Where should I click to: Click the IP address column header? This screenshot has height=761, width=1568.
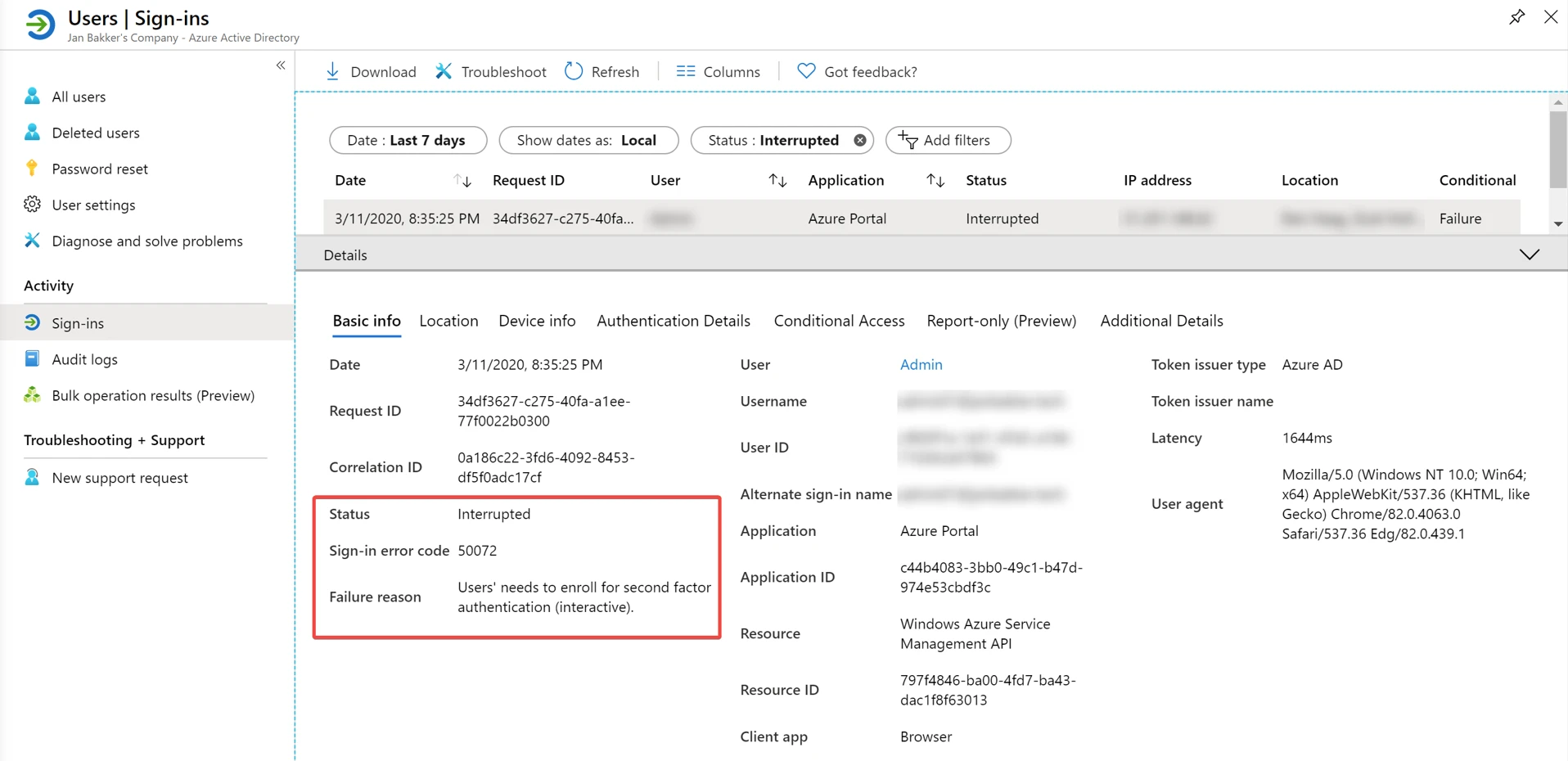(x=1157, y=180)
